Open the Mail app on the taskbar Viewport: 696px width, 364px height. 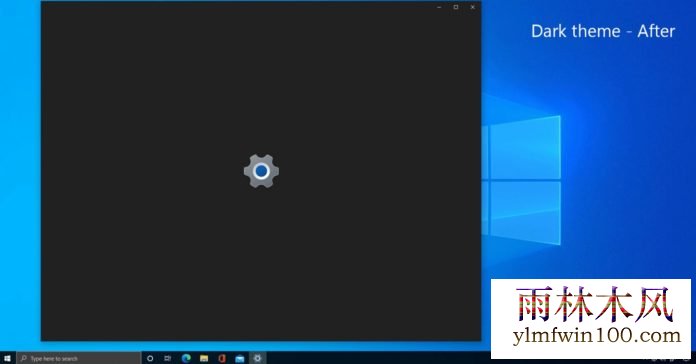[240, 358]
